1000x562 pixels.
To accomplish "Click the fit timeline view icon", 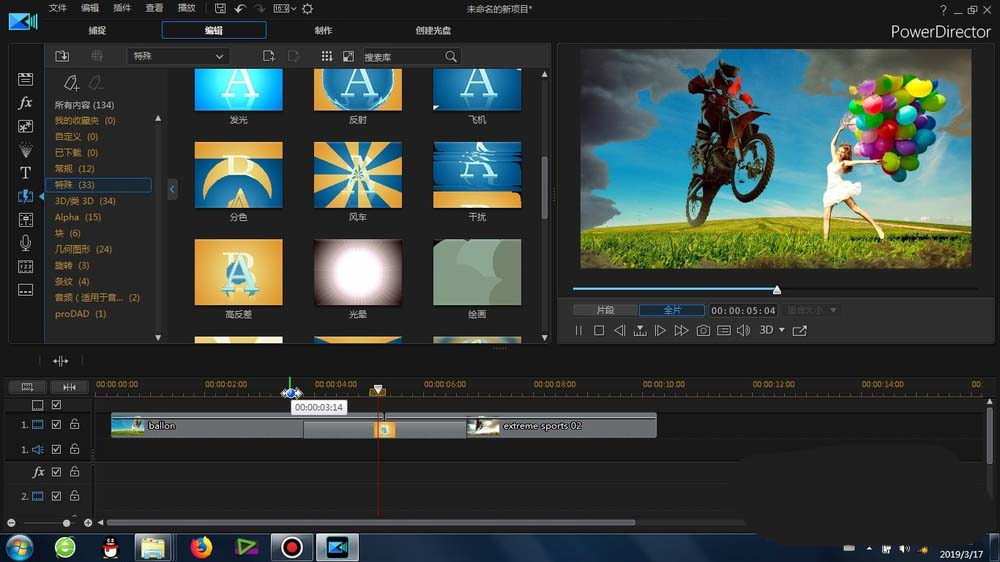I will click(x=70, y=387).
